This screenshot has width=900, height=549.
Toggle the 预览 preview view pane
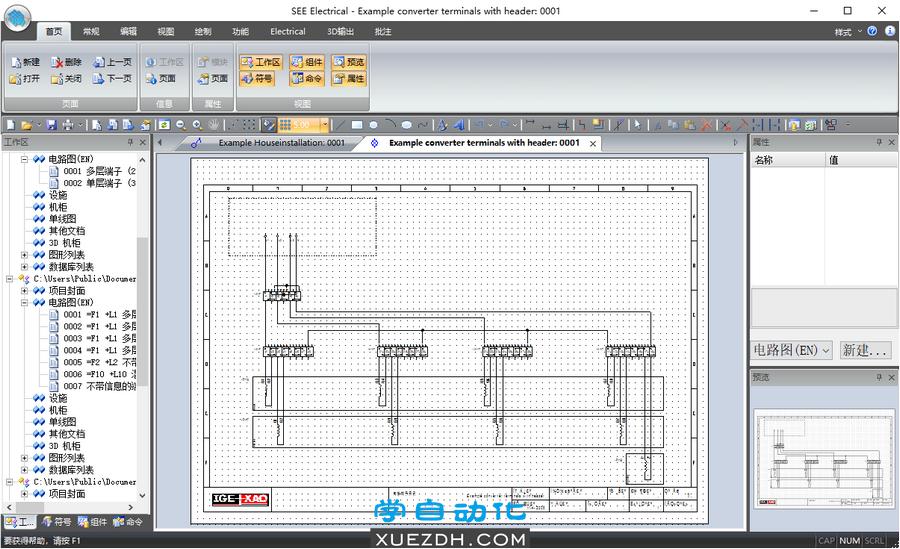[x=348, y=61]
